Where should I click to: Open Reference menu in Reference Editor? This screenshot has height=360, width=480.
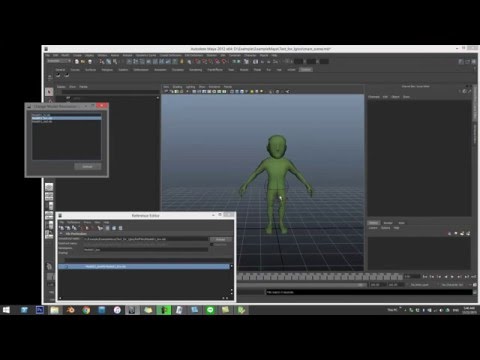[74, 222]
